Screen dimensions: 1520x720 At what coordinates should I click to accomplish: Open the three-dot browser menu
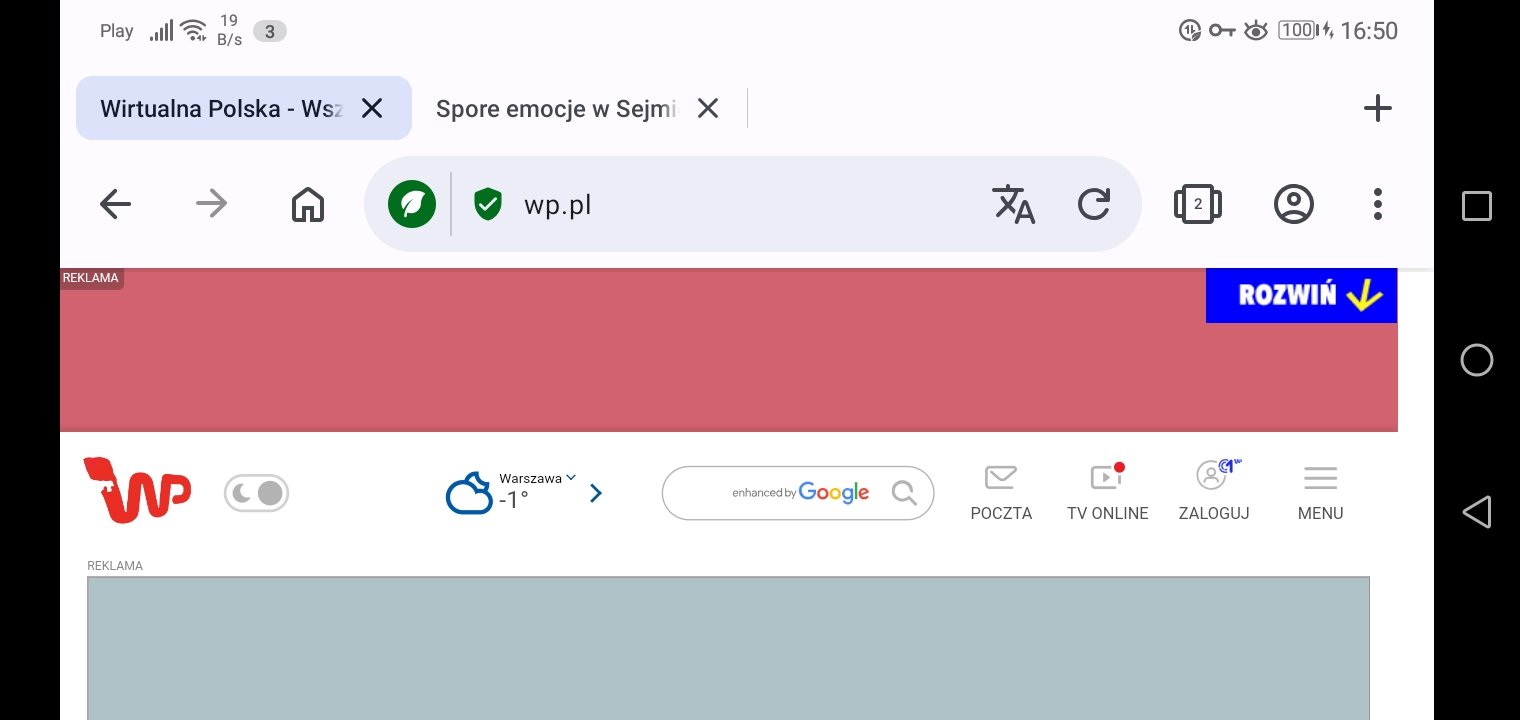[1377, 205]
